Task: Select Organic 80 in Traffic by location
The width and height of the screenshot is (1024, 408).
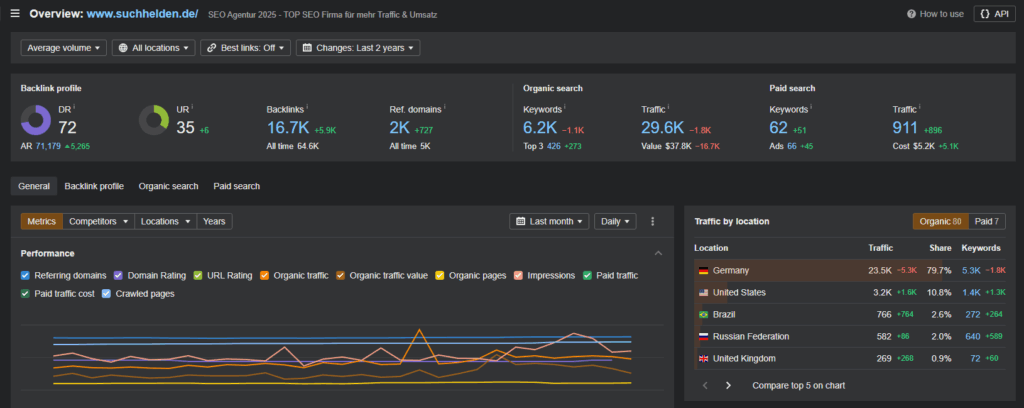Action: click(940, 221)
